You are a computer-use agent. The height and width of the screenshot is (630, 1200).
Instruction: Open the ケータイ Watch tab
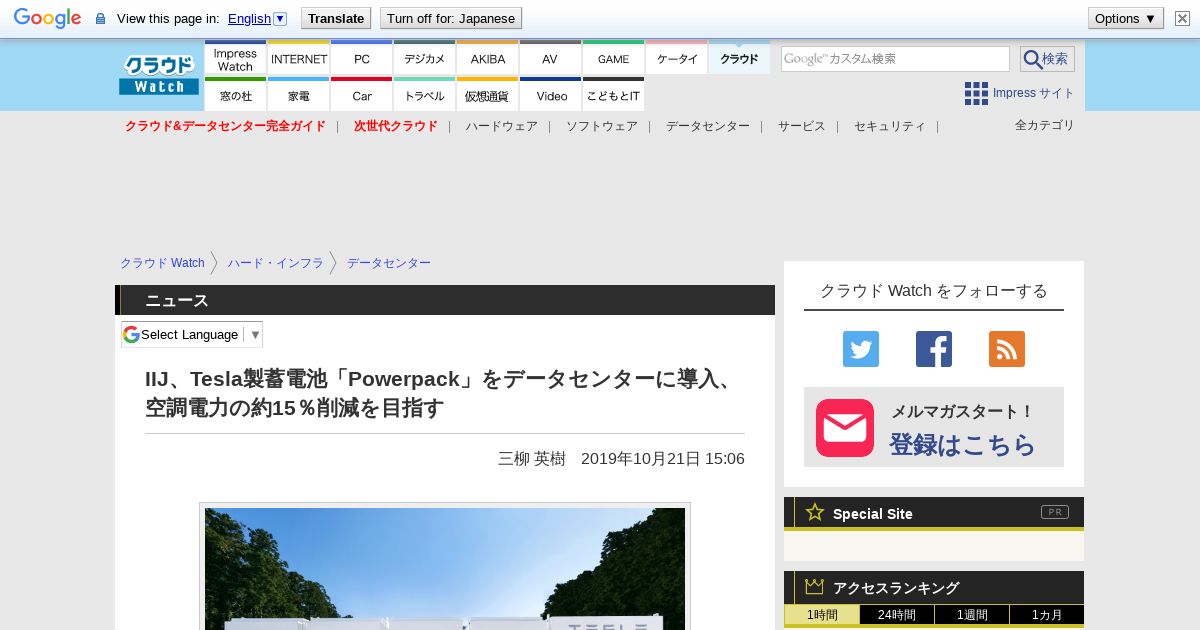pos(677,59)
